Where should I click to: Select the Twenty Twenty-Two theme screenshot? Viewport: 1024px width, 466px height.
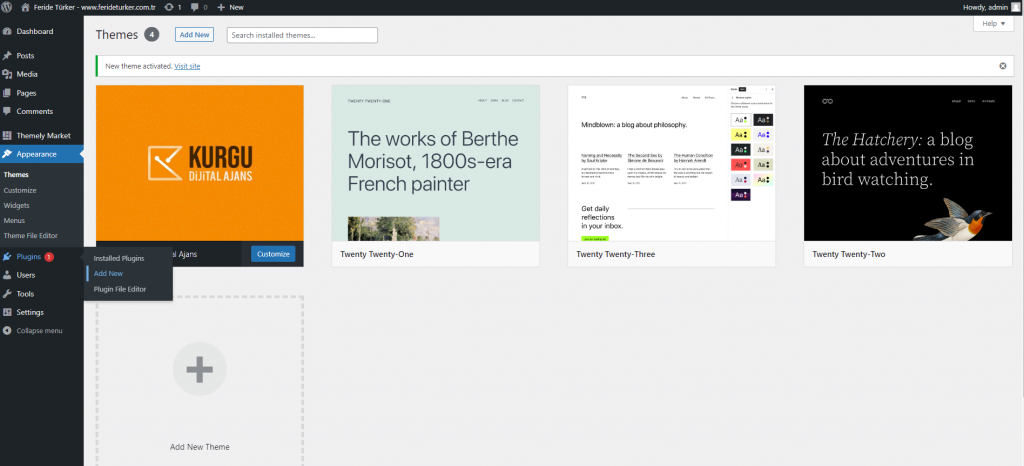click(x=908, y=163)
